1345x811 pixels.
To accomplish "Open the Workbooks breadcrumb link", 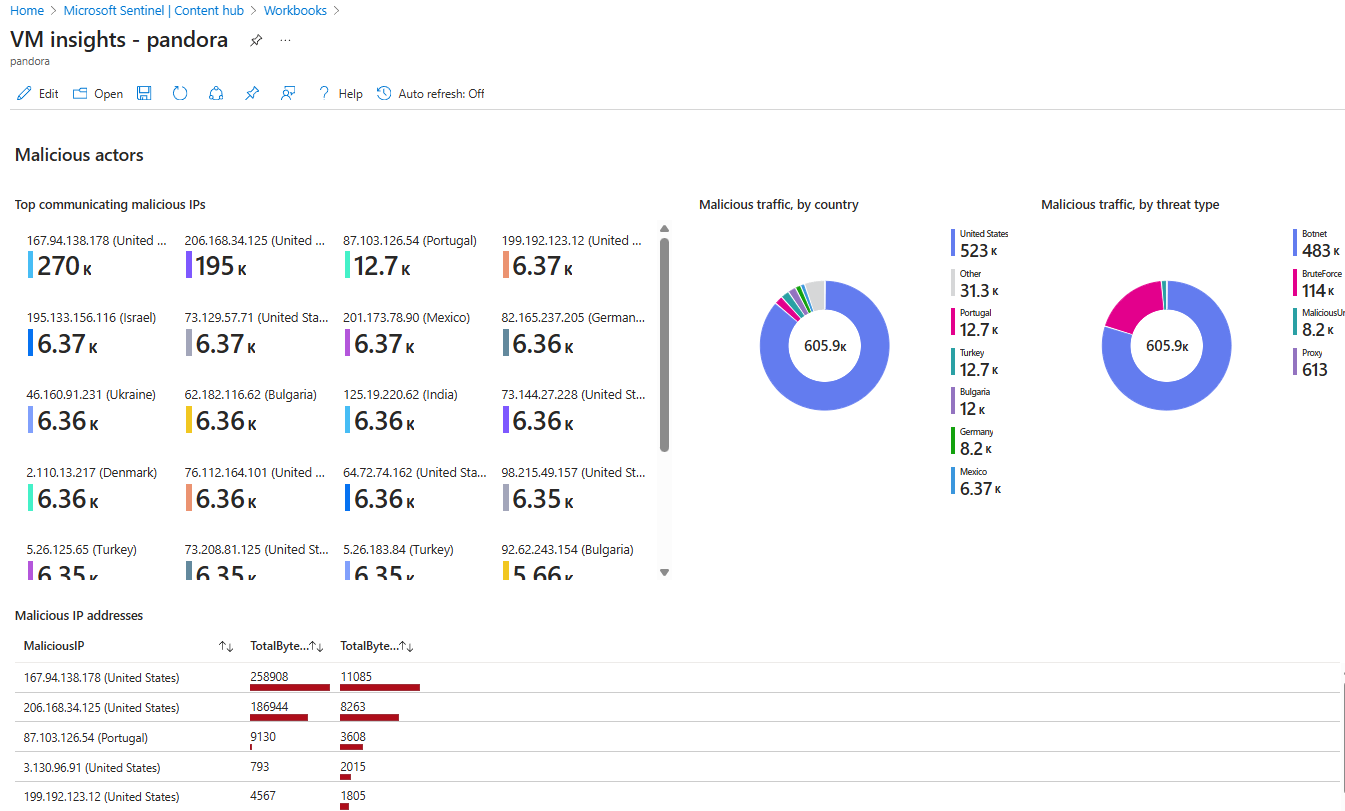I will tap(295, 10).
